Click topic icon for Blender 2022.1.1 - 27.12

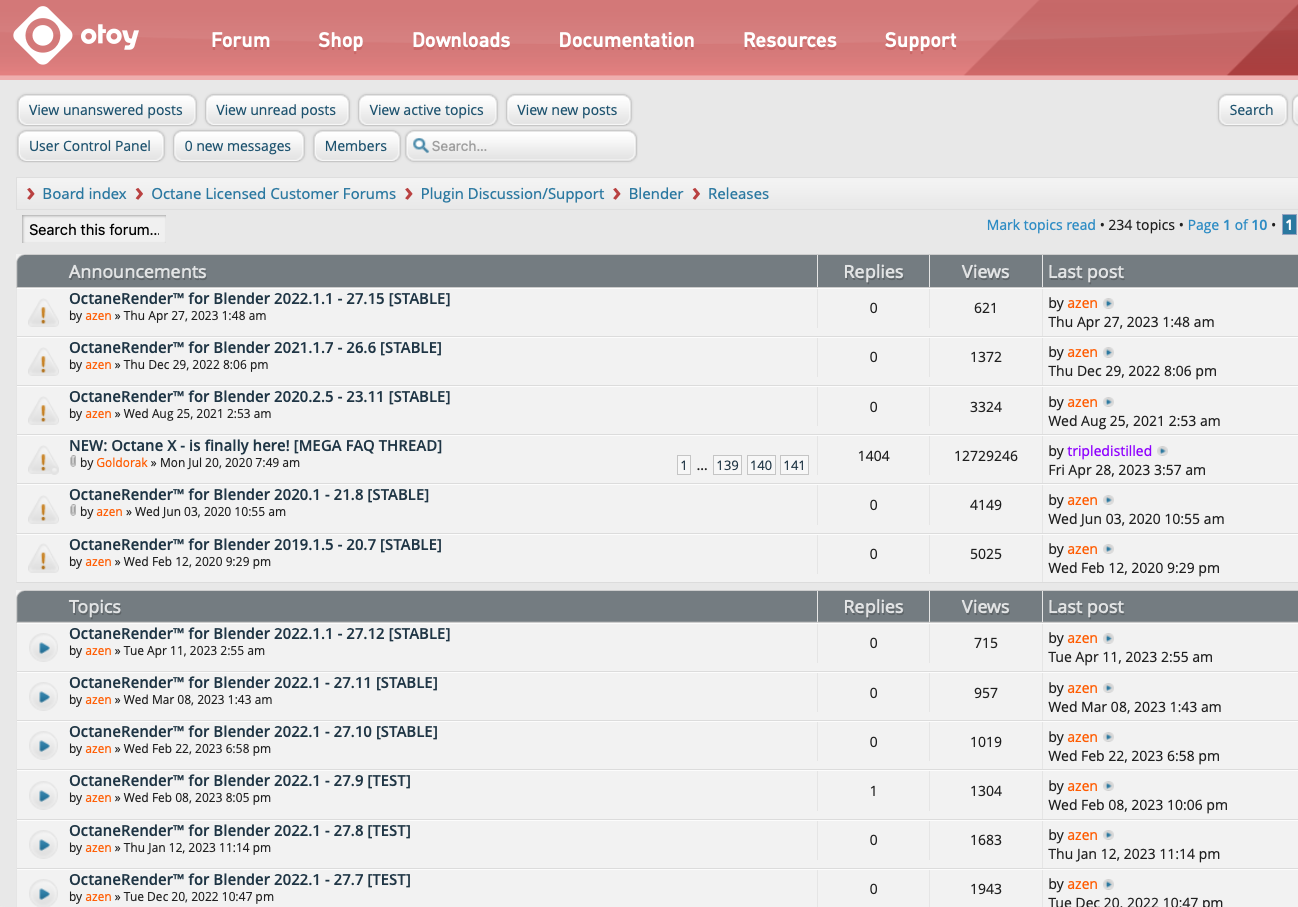(x=42, y=648)
